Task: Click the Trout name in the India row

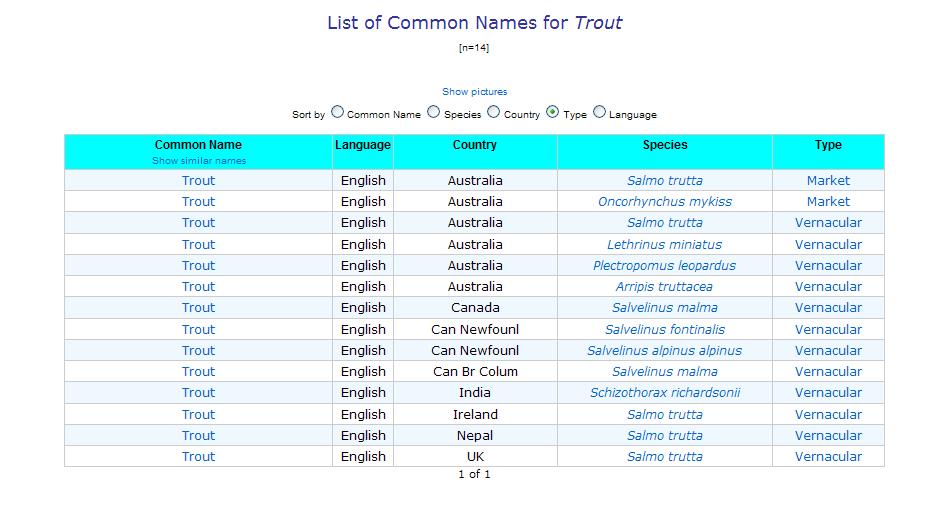Action: tap(198, 393)
